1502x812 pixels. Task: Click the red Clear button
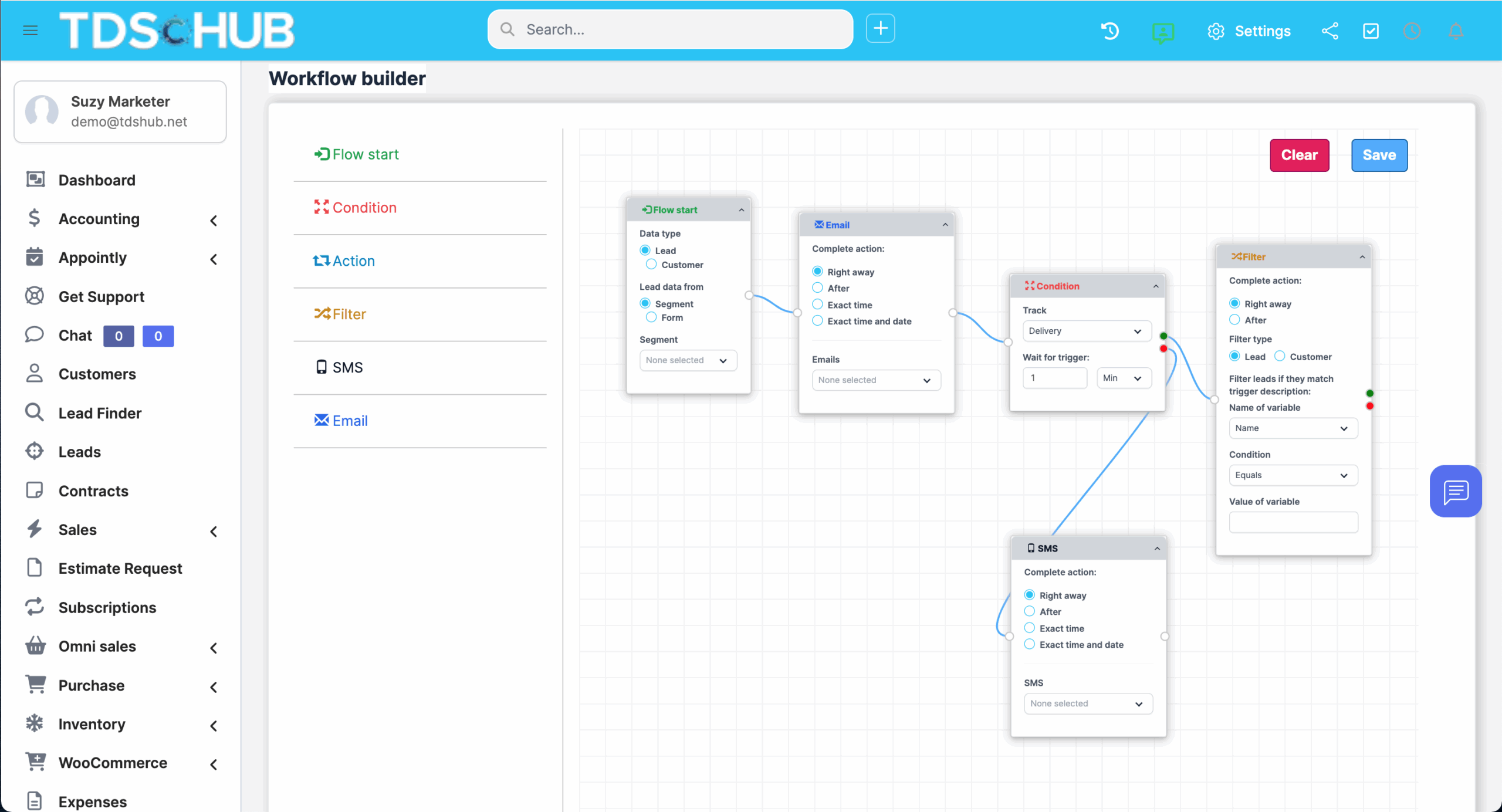click(1299, 155)
